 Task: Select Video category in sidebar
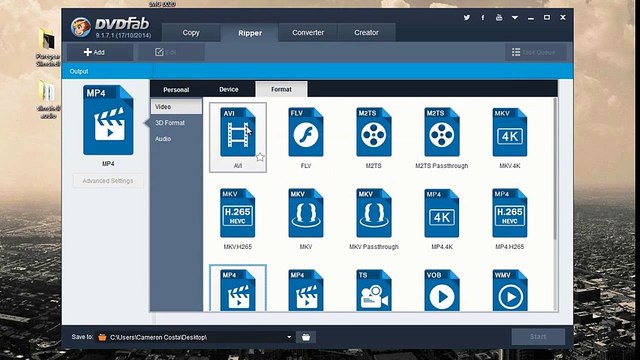point(176,107)
